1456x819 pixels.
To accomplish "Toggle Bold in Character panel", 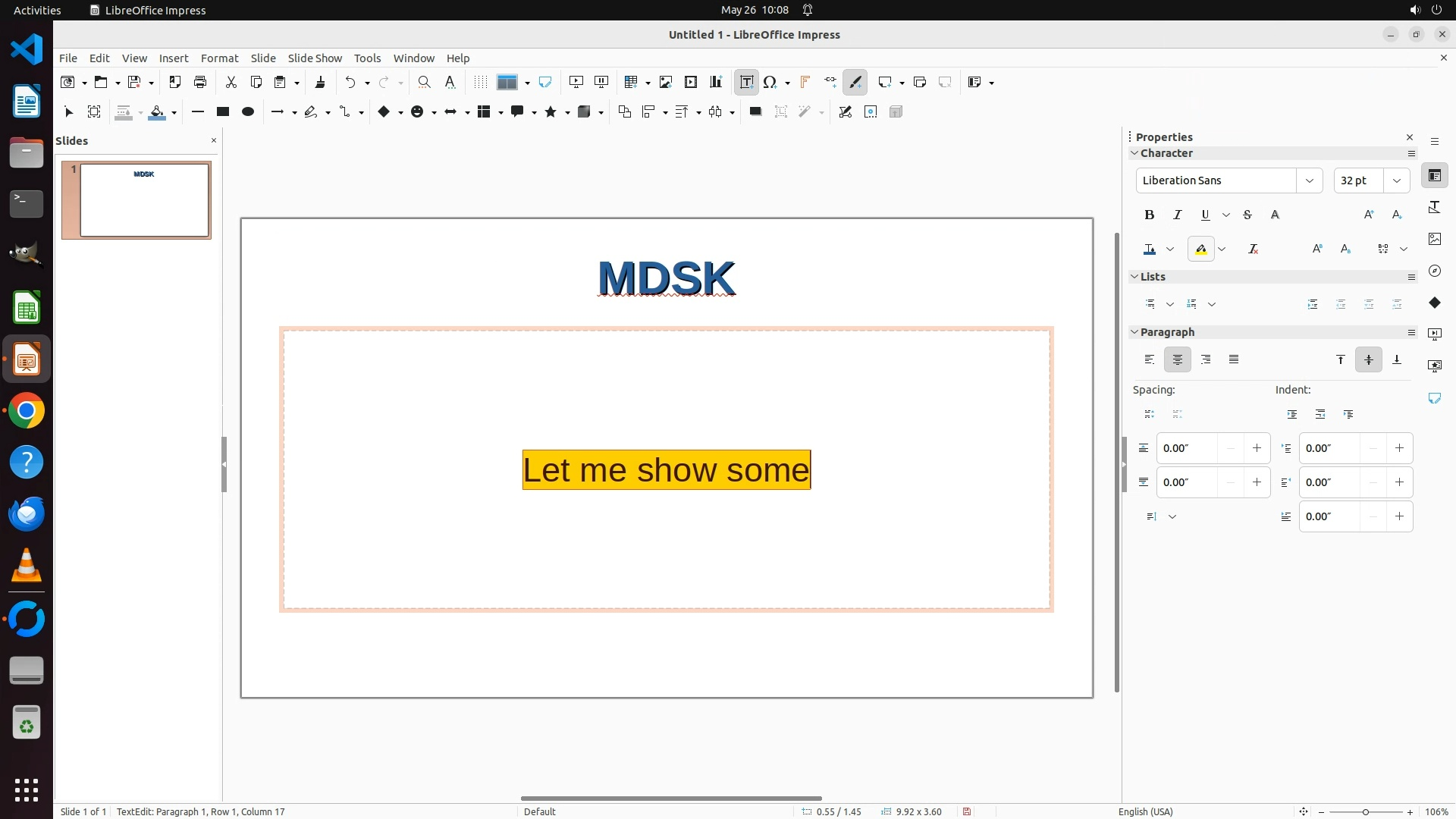I will tap(1149, 215).
